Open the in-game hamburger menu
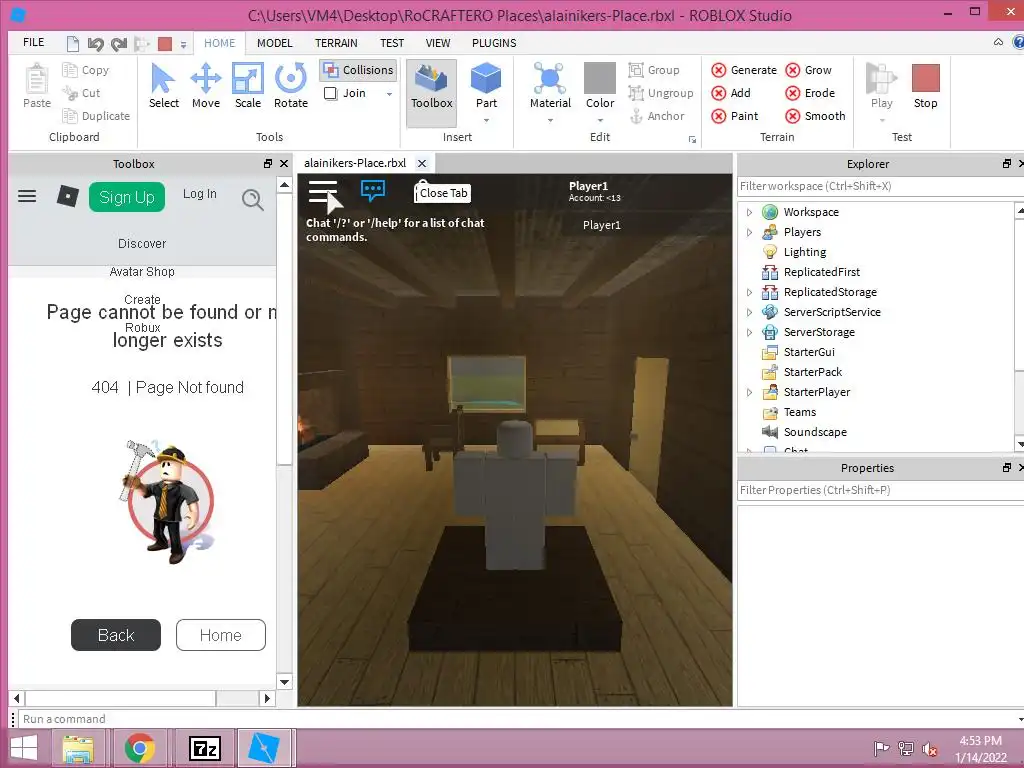 [323, 191]
